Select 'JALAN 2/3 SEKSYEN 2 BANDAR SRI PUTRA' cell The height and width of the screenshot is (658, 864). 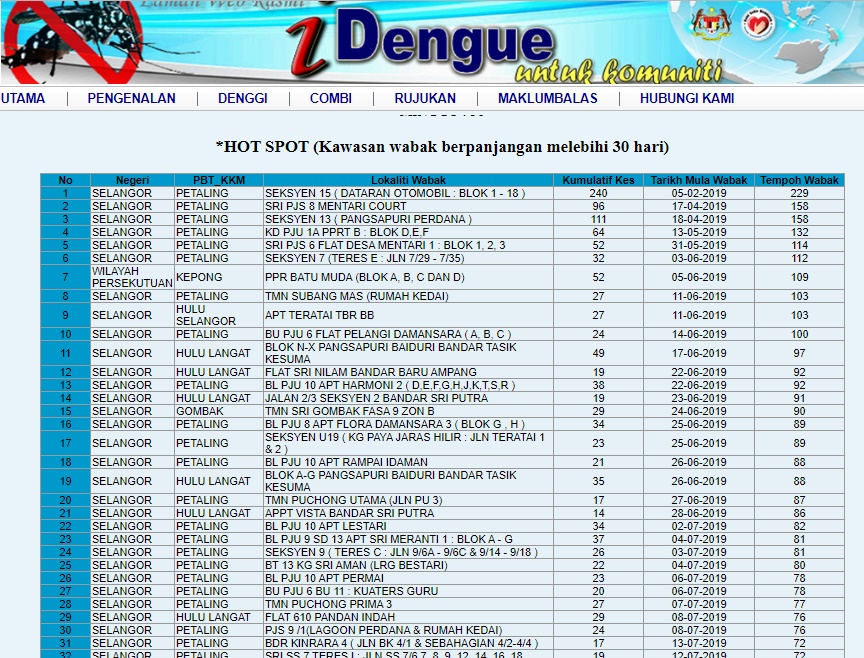pyautogui.click(x=408, y=398)
